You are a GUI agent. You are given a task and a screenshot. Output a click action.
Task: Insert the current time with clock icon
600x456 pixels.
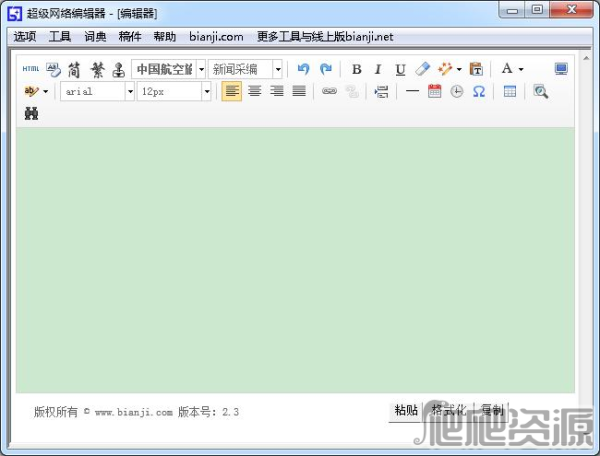tap(457, 91)
